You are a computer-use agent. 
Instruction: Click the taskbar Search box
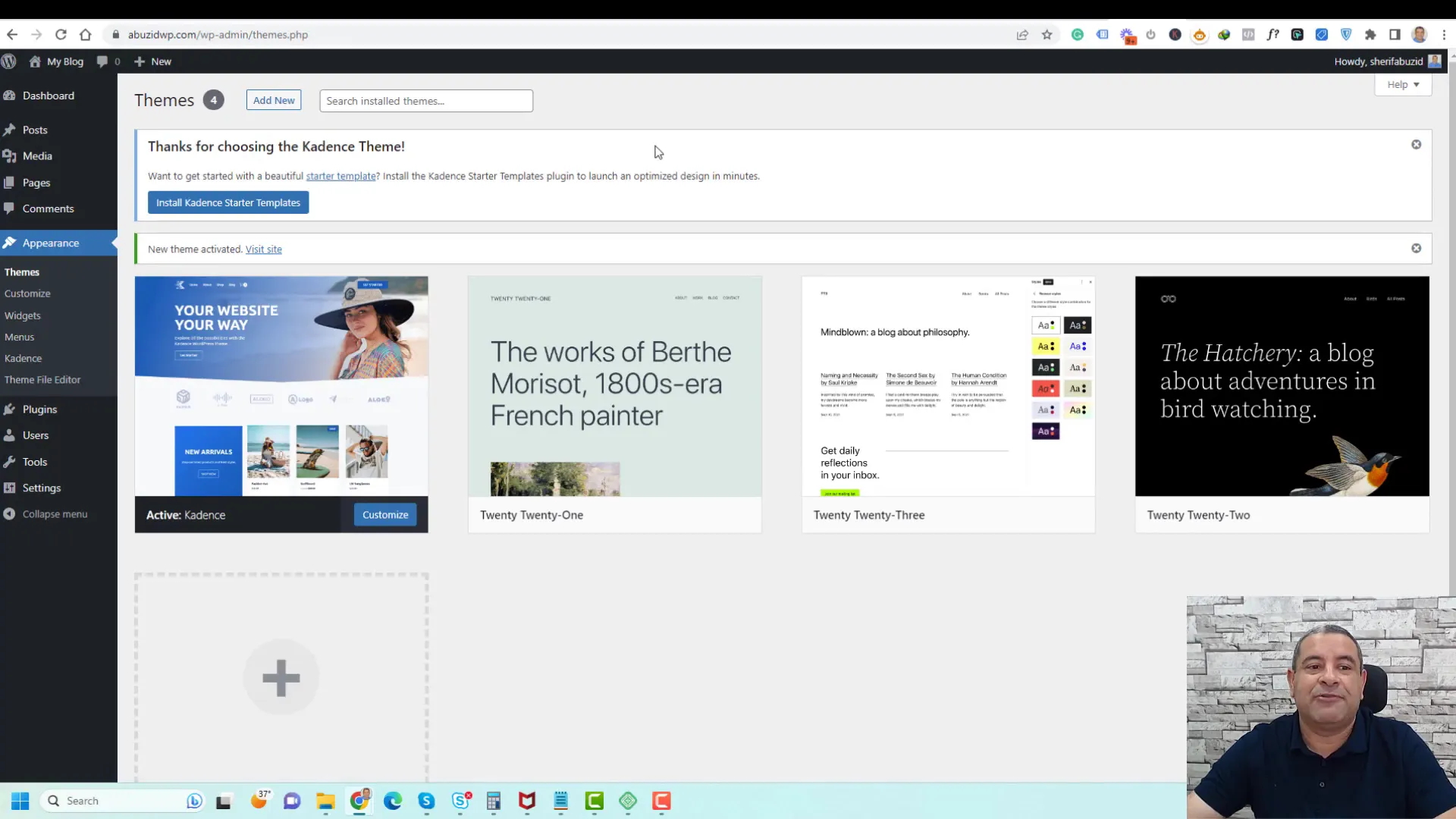click(123, 801)
